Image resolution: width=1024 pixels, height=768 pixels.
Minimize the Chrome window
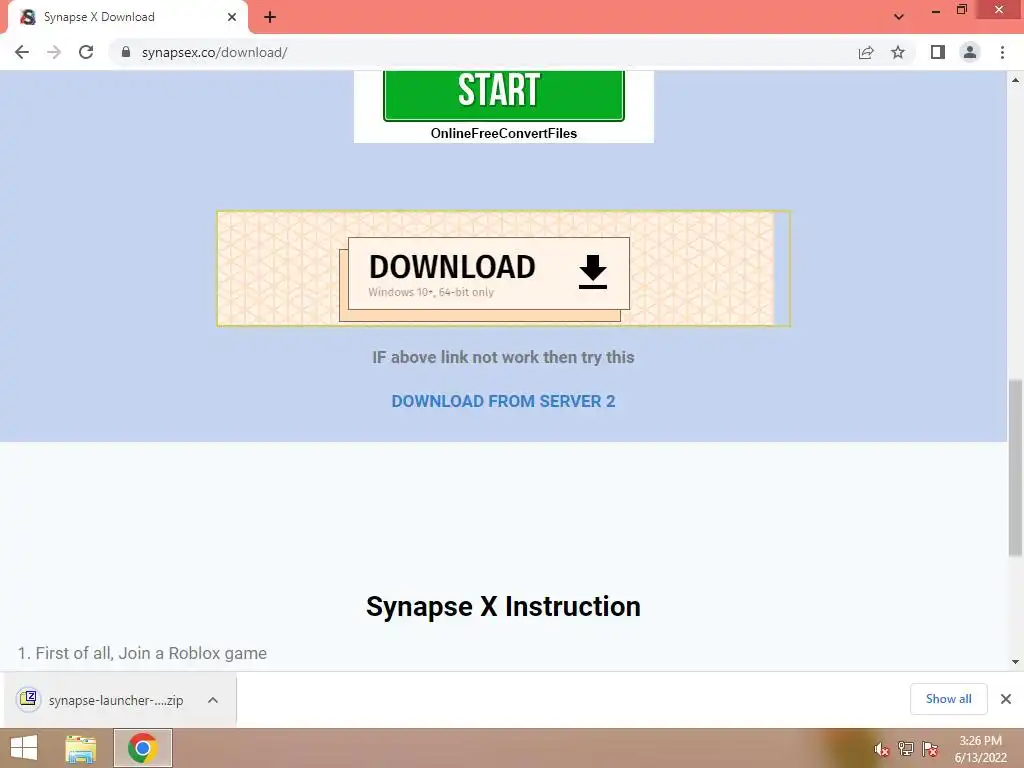click(x=936, y=10)
